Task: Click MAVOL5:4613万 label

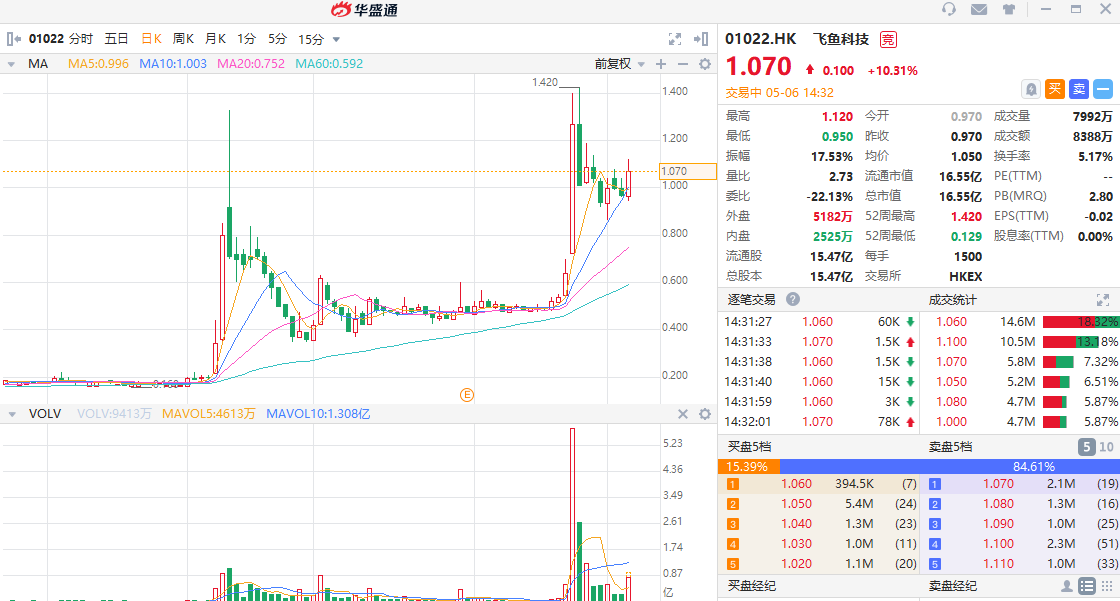Action: [208, 414]
